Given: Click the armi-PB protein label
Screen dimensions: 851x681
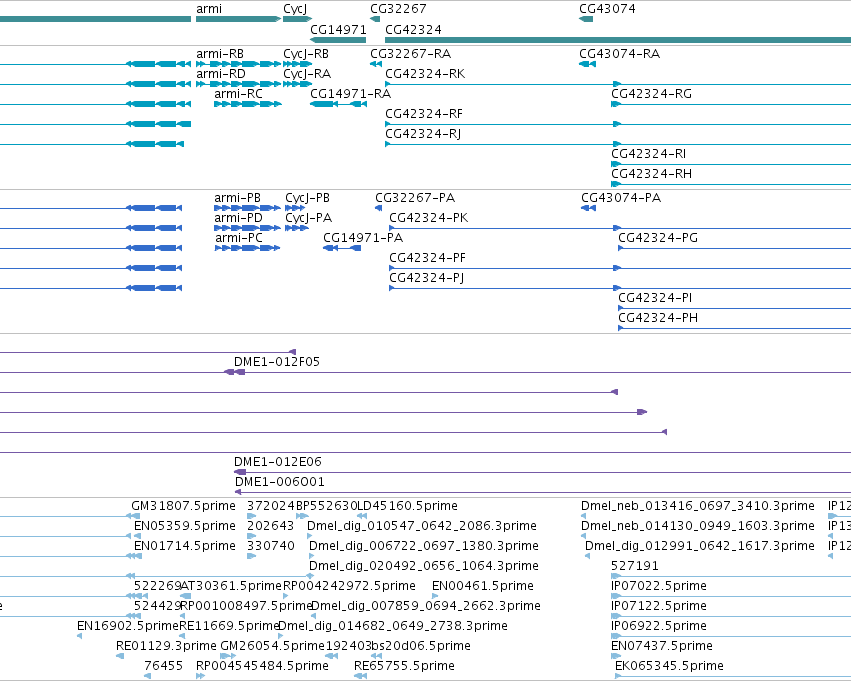Looking at the screenshot, I should (238, 198).
